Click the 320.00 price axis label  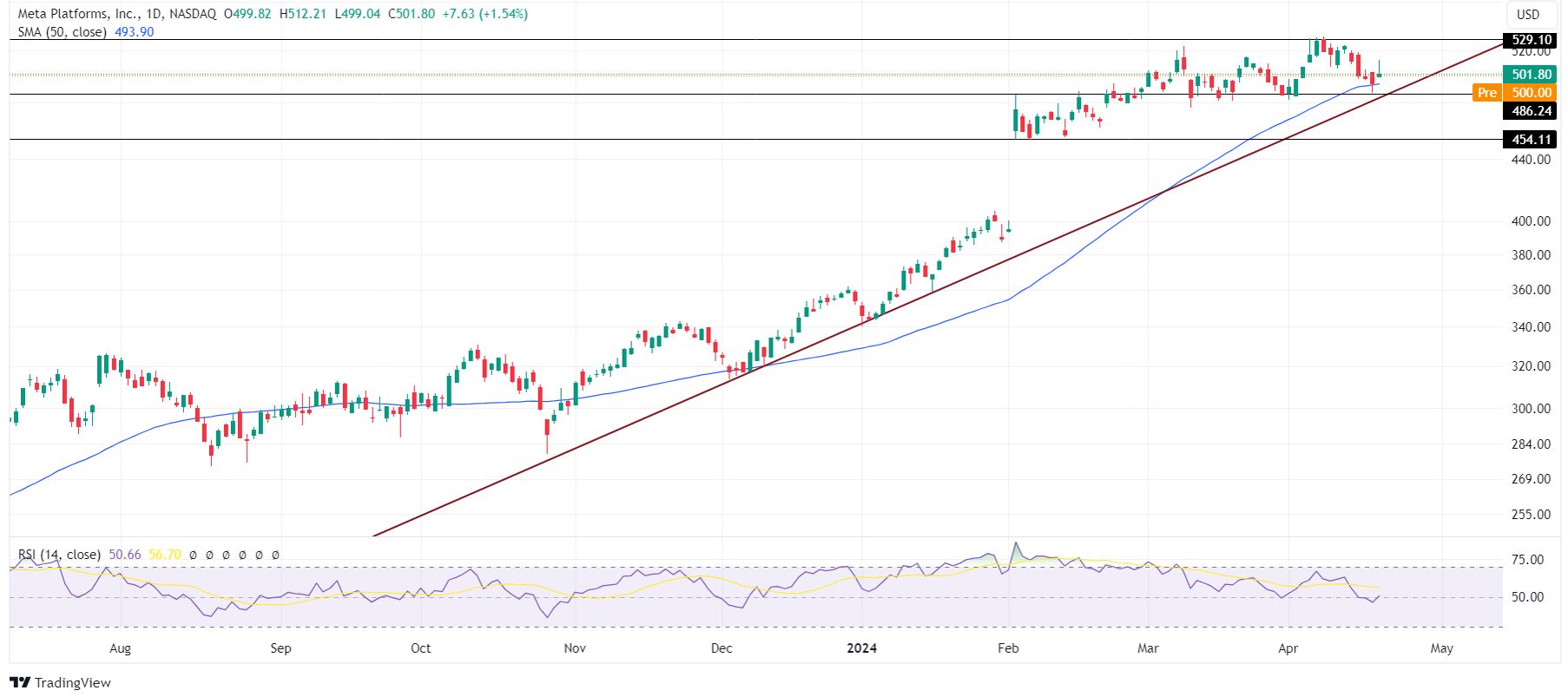(1531, 366)
